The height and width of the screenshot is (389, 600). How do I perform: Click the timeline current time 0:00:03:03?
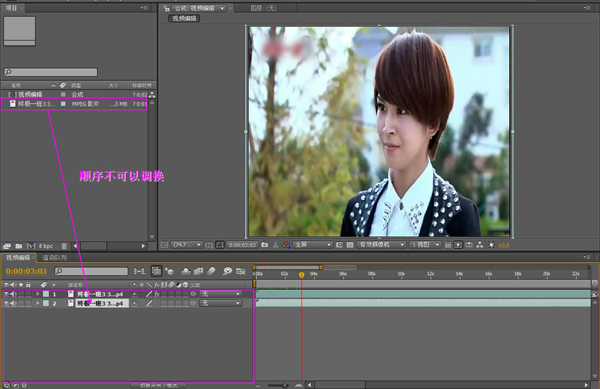click(x=26, y=271)
